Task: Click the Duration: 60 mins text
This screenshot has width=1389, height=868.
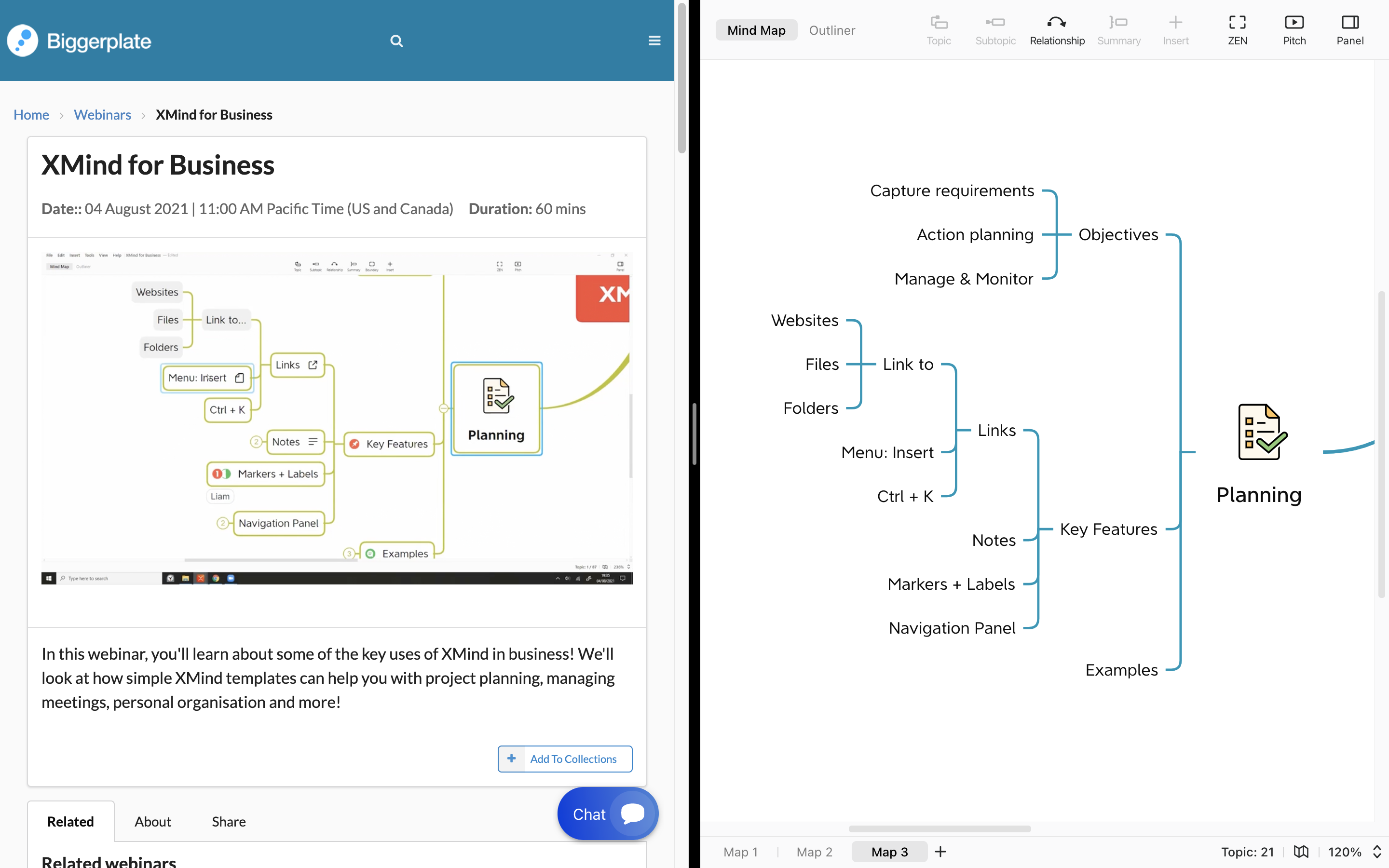Action: tap(527, 209)
